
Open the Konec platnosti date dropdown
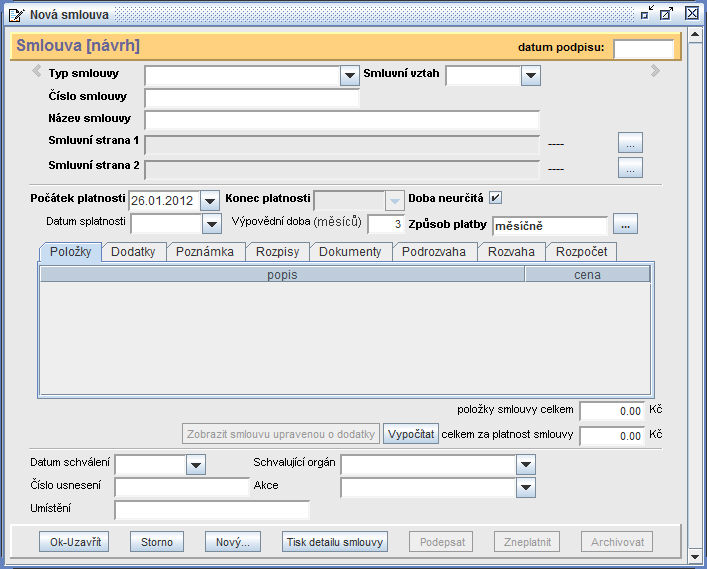click(x=395, y=201)
